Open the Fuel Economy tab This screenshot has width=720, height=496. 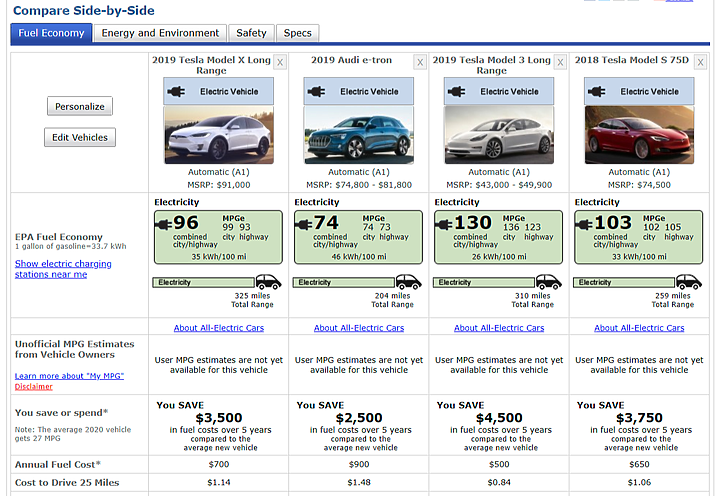(51, 33)
